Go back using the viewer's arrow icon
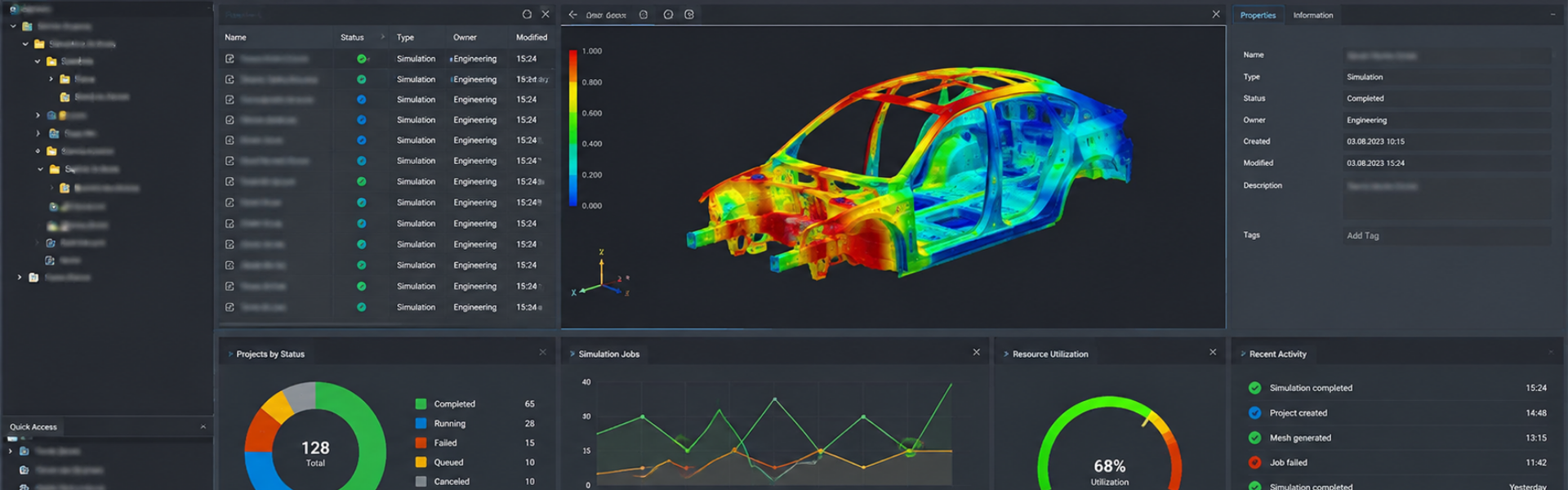 pyautogui.click(x=572, y=15)
